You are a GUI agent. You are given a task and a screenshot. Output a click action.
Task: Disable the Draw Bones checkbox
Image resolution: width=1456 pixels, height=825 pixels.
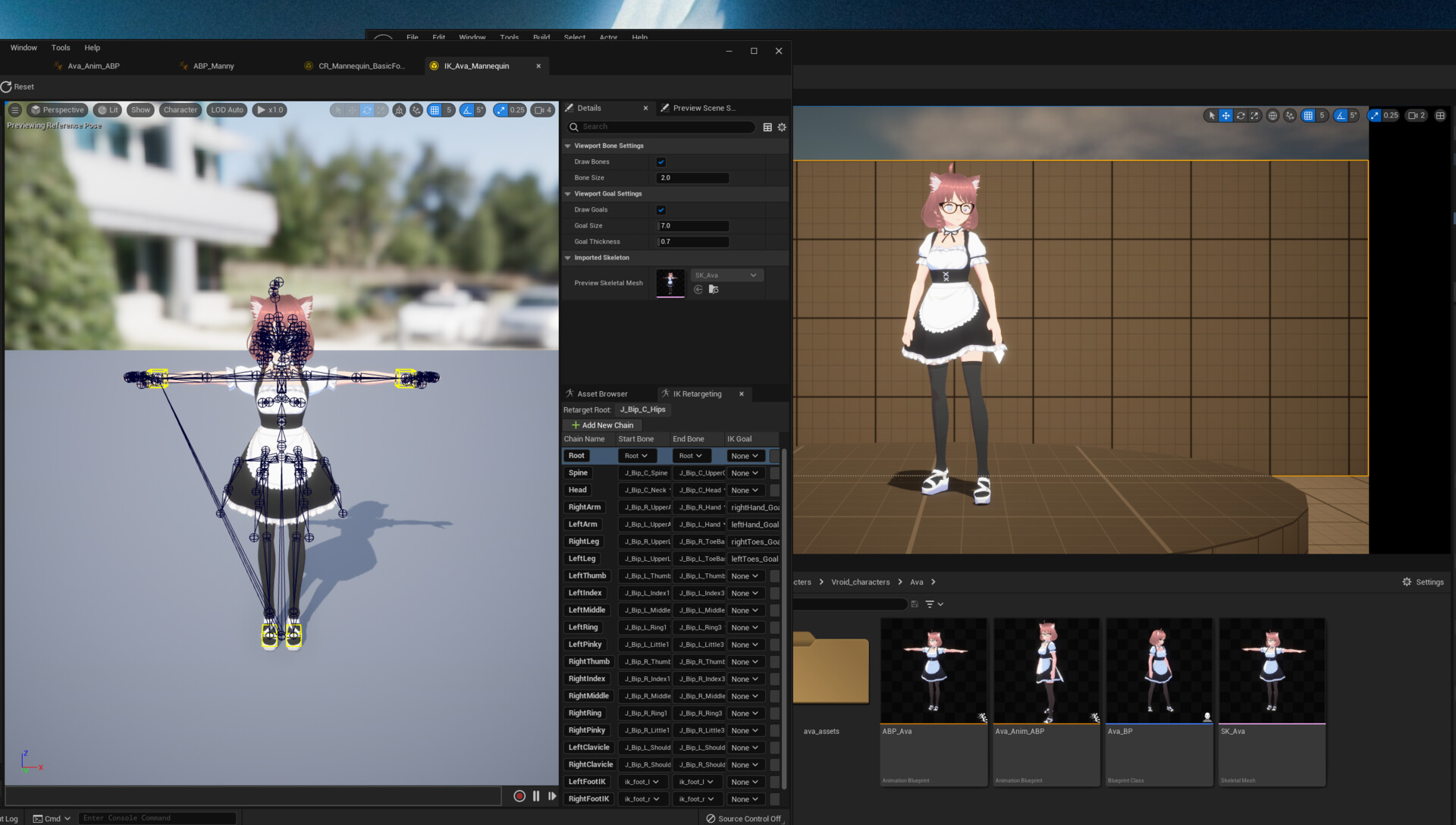pyautogui.click(x=661, y=162)
